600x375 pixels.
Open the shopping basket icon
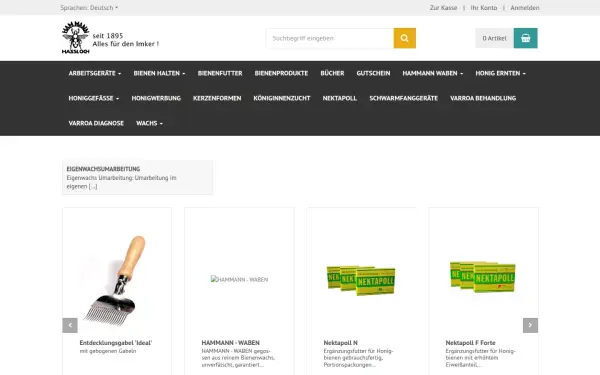(x=525, y=38)
